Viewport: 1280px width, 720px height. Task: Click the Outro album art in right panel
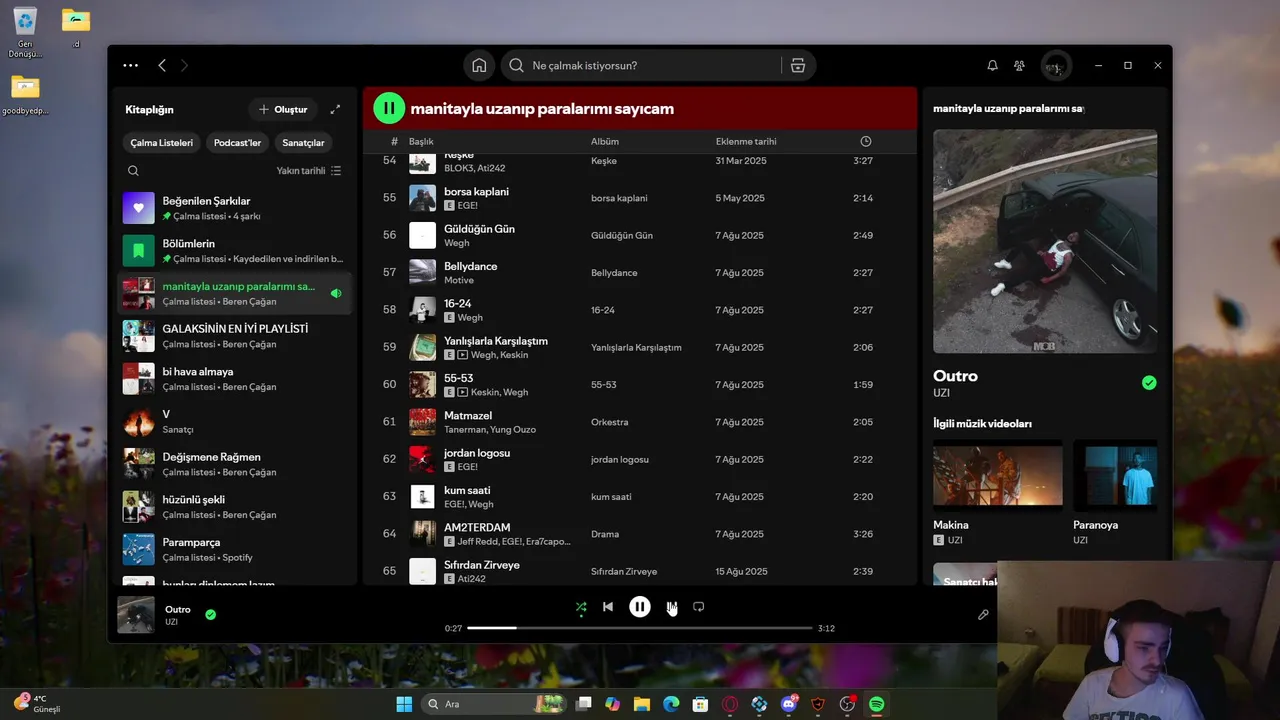click(x=1045, y=241)
